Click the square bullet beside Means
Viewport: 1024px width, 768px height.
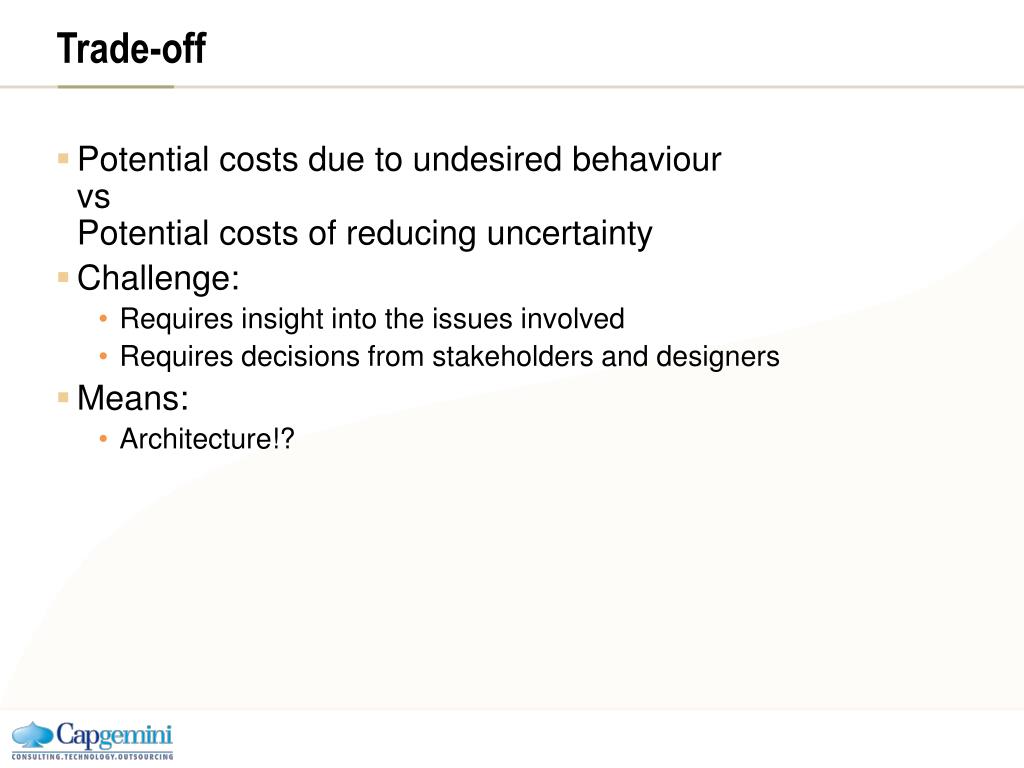click(x=63, y=397)
